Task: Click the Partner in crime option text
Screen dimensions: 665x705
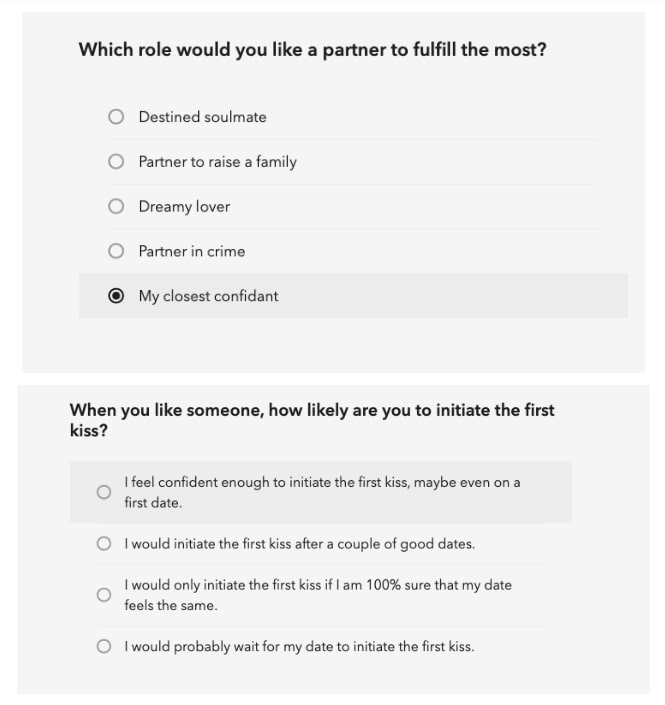Action: pyautogui.click(x=192, y=251)
